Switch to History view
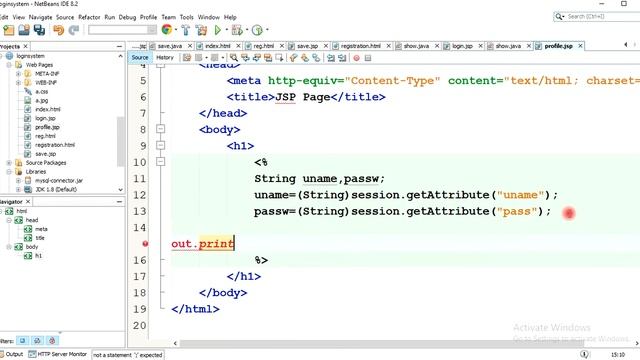640x360 pixels. click(165, 58)
